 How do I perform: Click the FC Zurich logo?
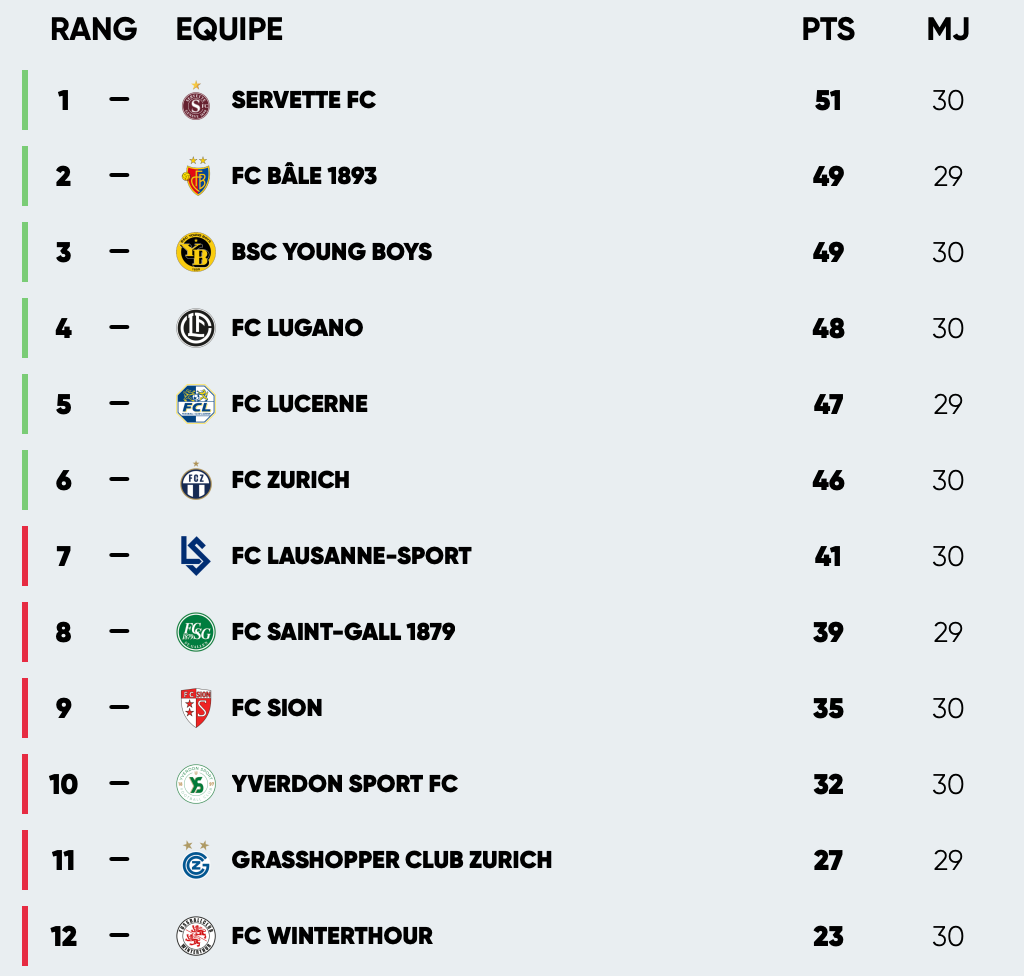(x=196, y=480)
